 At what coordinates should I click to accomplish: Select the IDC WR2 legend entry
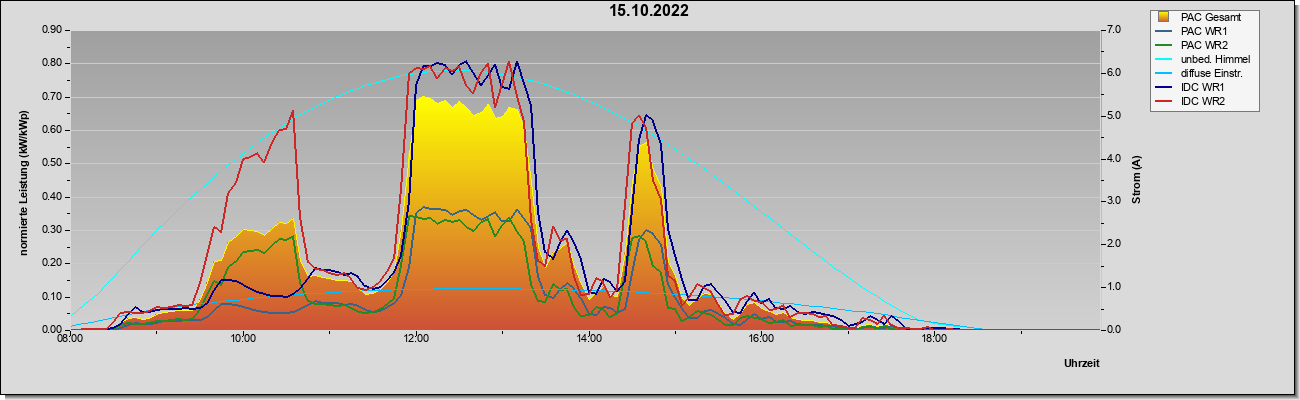[x=1203, y=101]
